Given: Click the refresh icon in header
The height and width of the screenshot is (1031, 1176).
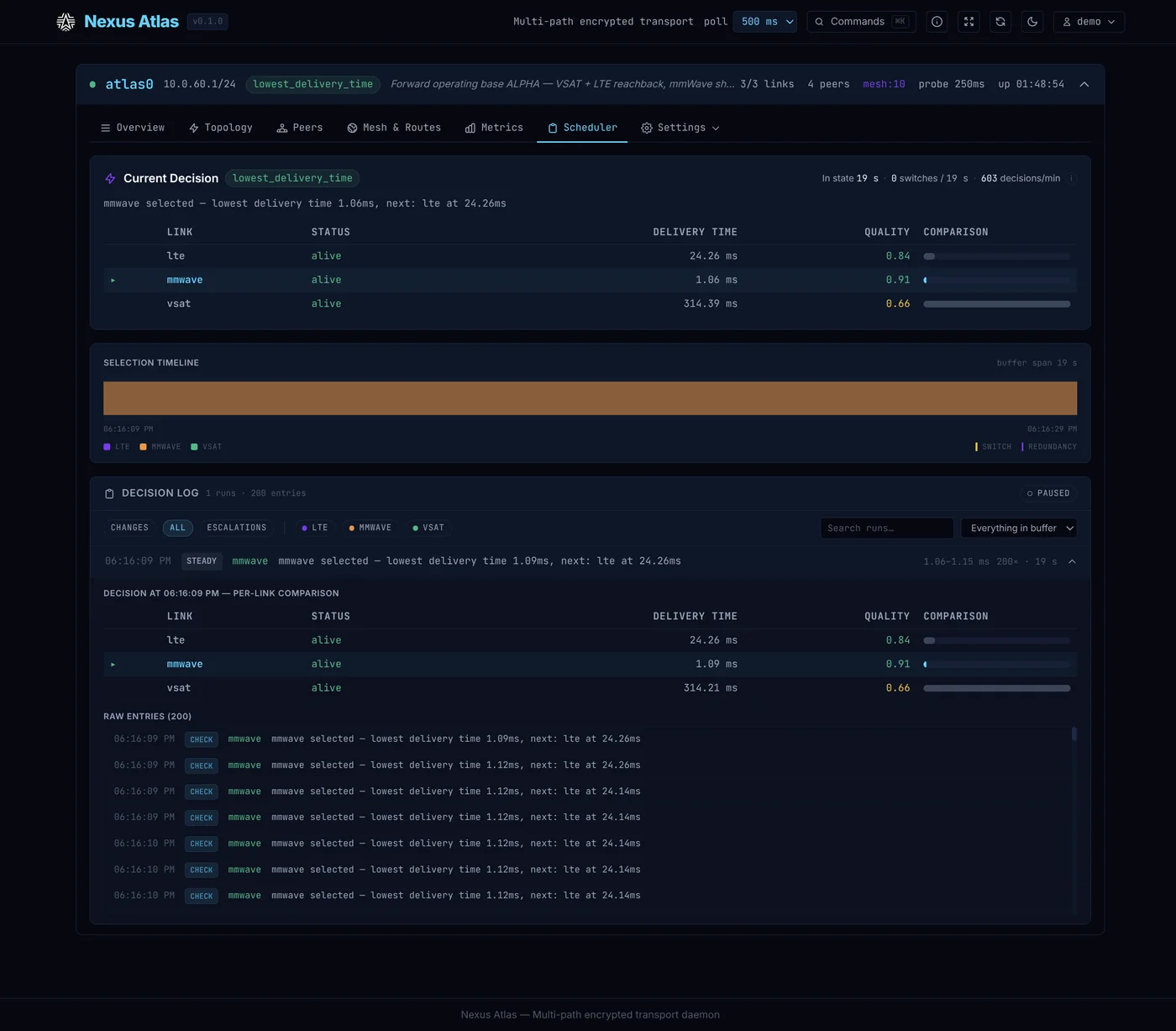Looking at the screenshot, I should (1000, 22).
